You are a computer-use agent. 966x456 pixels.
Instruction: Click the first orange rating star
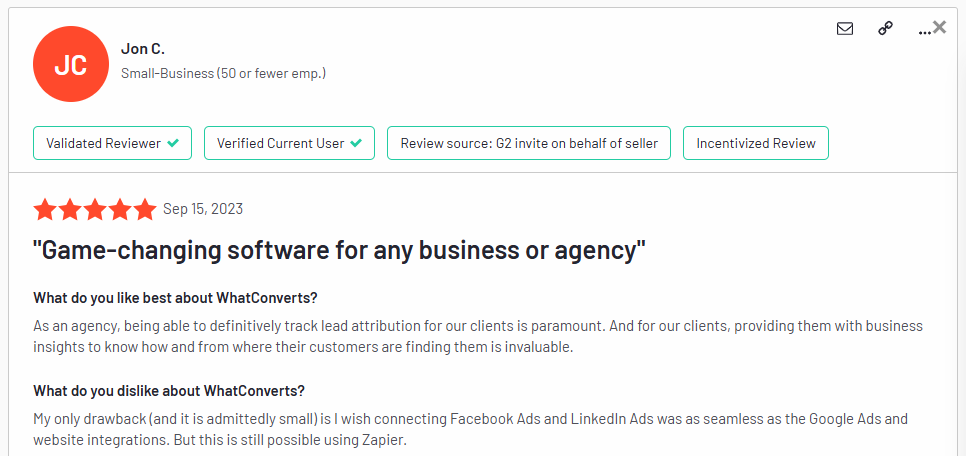(x=45, y=210)
